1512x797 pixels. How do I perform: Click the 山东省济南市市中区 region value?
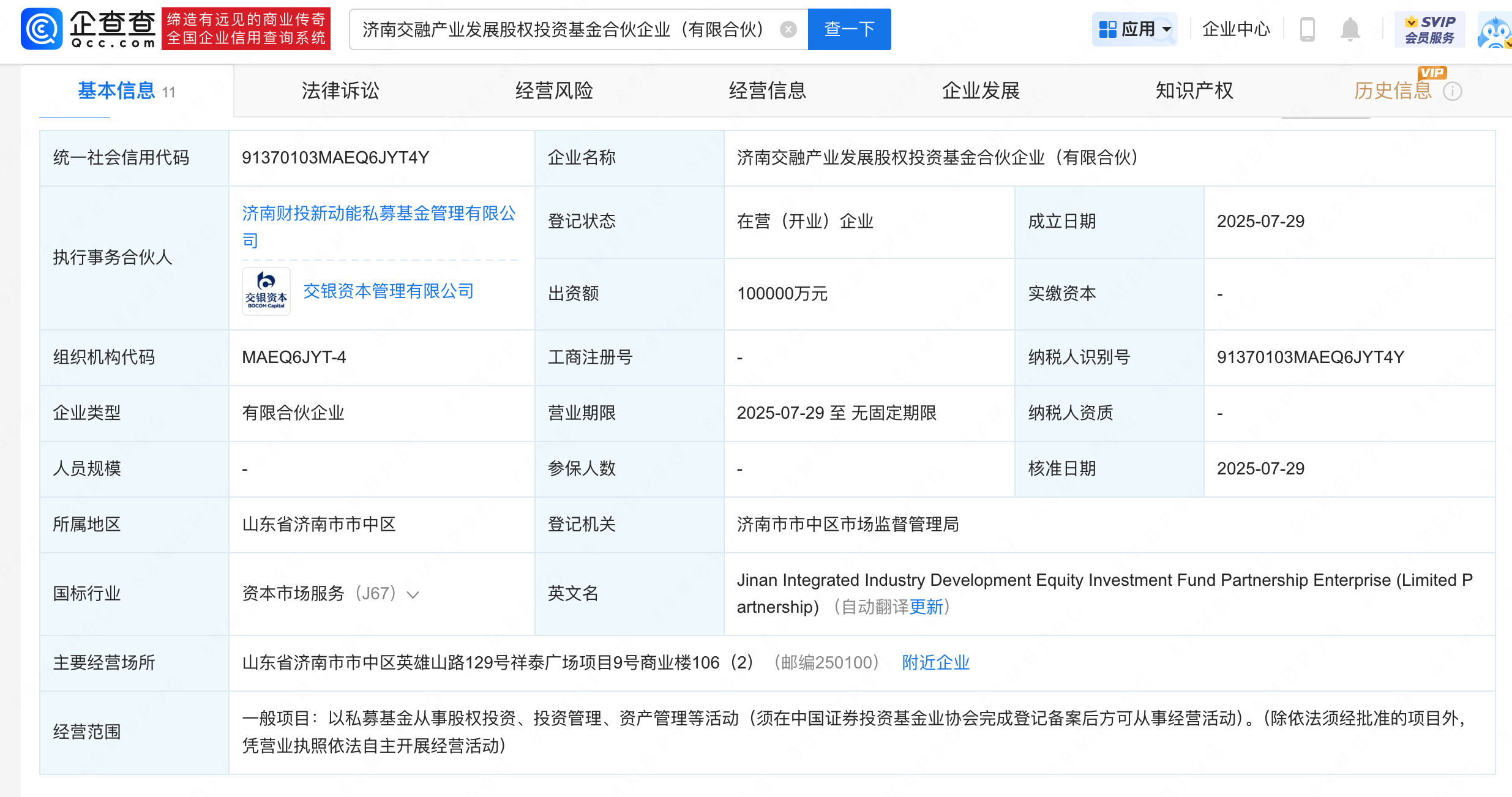[x=319, y=525]
